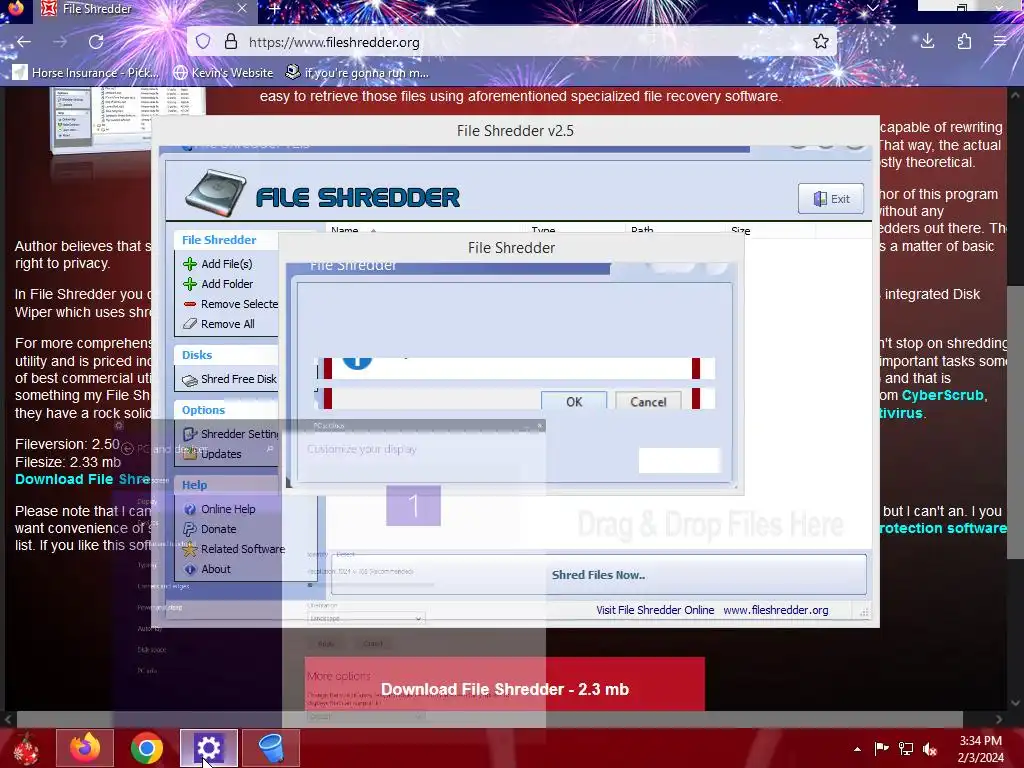Screen dimensions: 1024x768
Task: Open the PC Settings gear taskbar icon
Action: pos(208,748)
